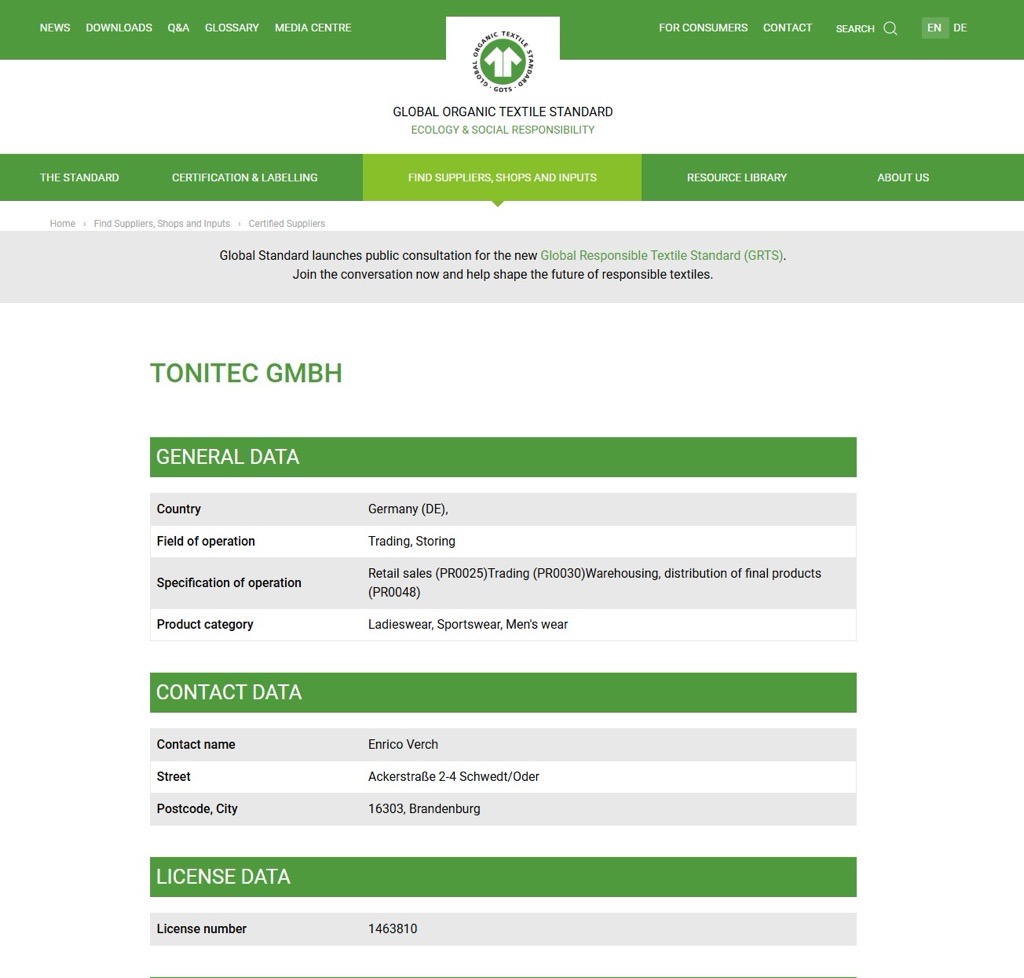Click the Ackerstraße 2-4 Schwedt/Oder address
This screenshot has height=978, width=1024.
453,776
